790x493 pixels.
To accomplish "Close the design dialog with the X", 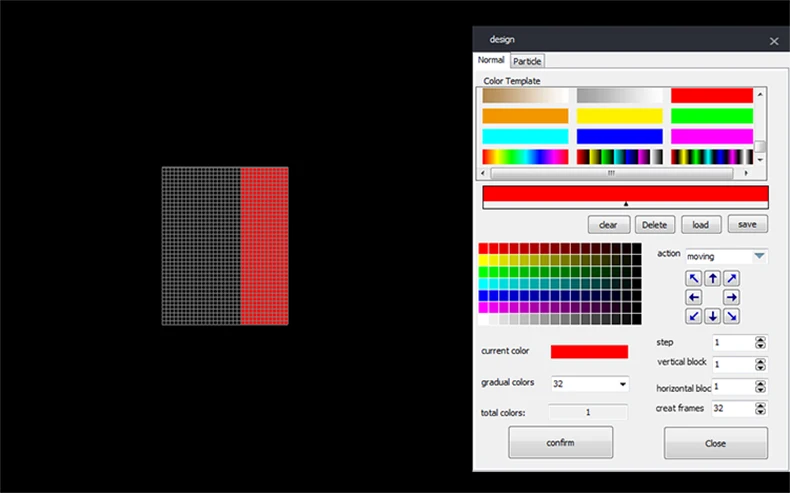I will pyautogui.click(x=774, y=41).
